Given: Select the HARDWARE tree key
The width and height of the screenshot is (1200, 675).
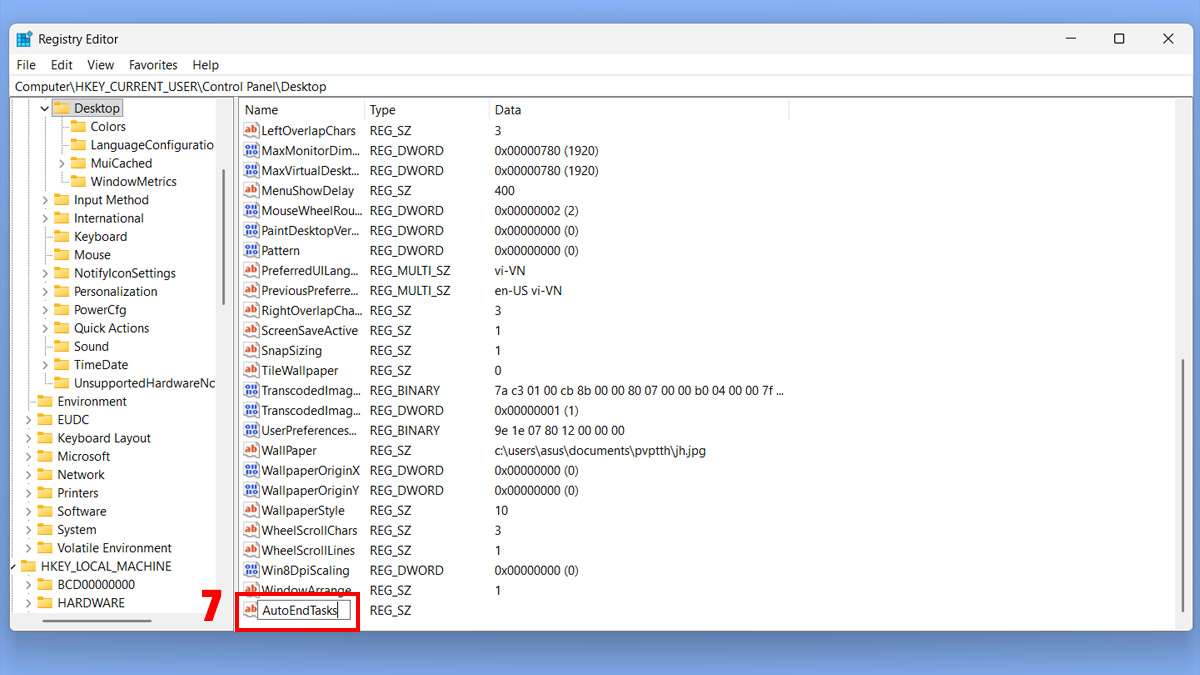Looking at the screenshot, I should coord(91,603).
